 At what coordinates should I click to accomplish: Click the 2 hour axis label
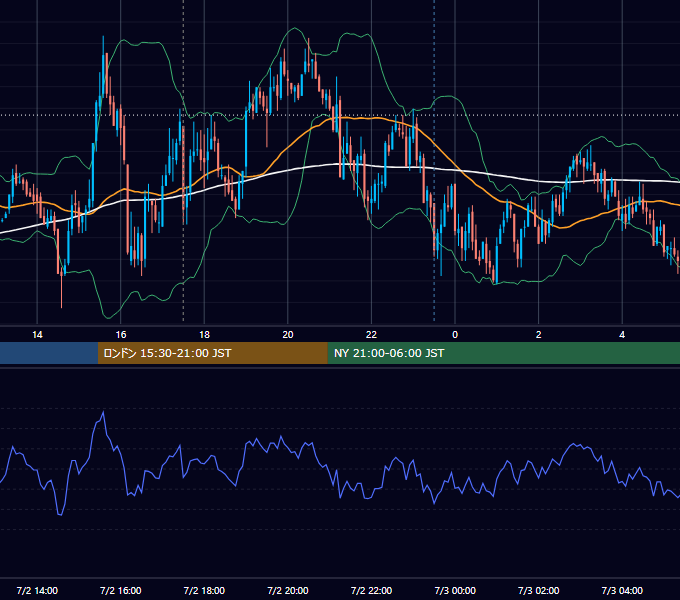point(539,335)
